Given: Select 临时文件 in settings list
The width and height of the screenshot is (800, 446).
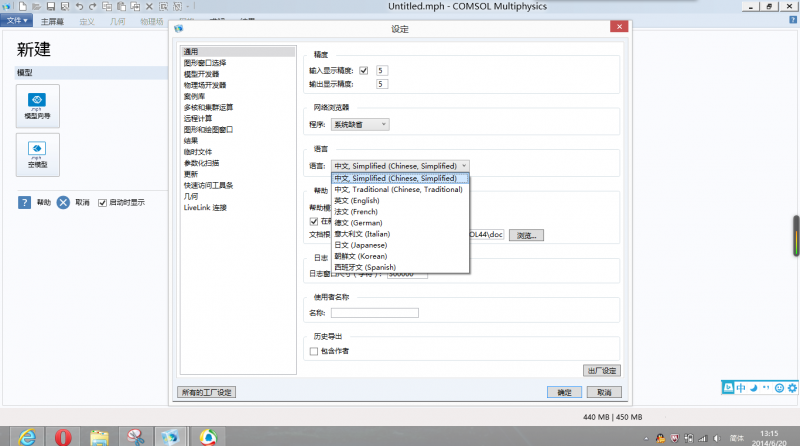Looking at the screenshot, I should 197,152.
